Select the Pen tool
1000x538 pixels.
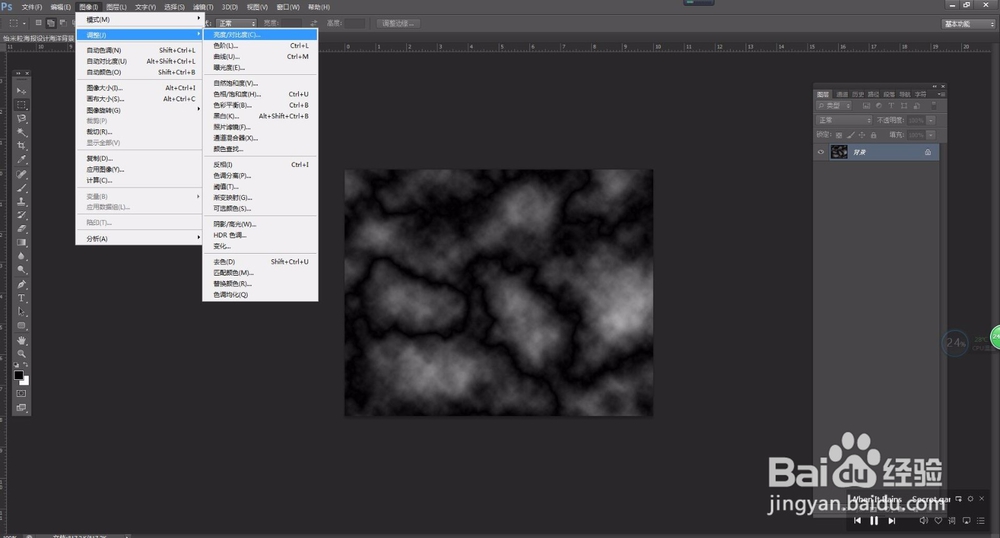click(21, 284)
